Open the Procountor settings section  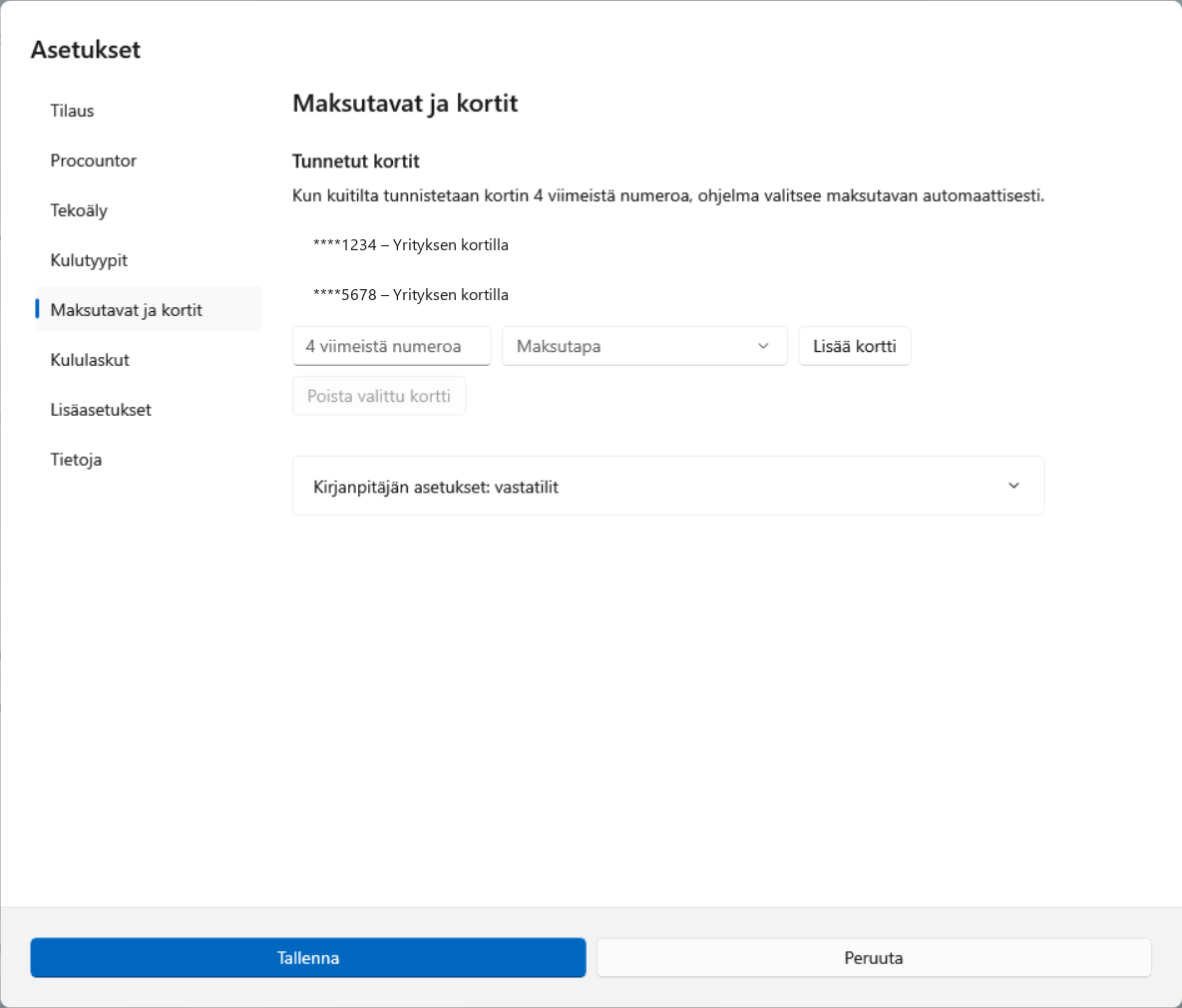(149, 161)
